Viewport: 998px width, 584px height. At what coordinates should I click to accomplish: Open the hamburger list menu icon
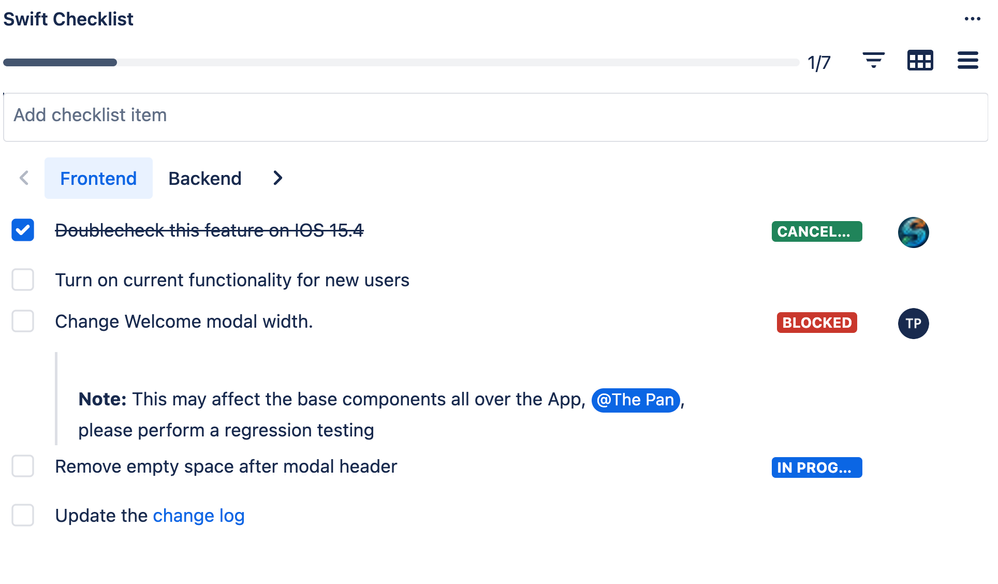click(967, 61)
